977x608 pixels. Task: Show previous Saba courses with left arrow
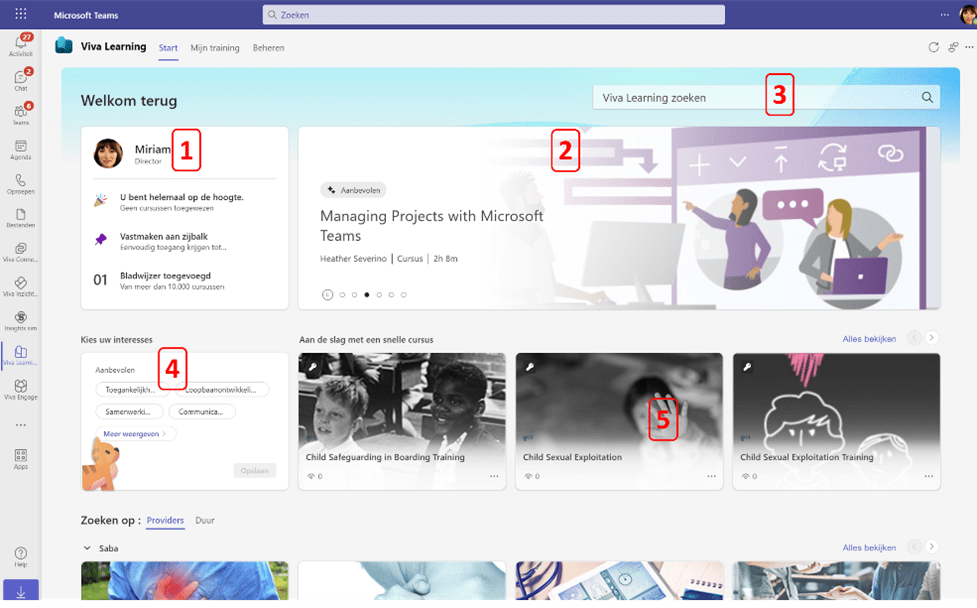click(x=914, y=546)
